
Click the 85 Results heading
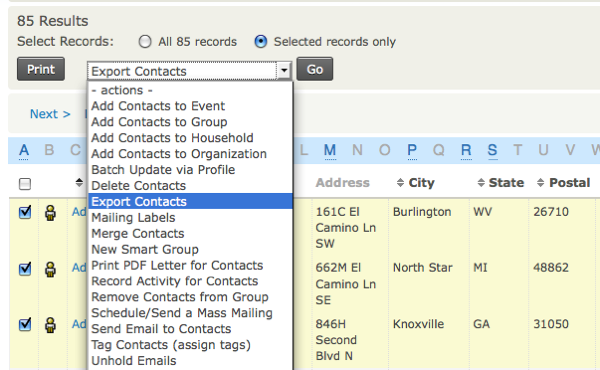[53, 21]
